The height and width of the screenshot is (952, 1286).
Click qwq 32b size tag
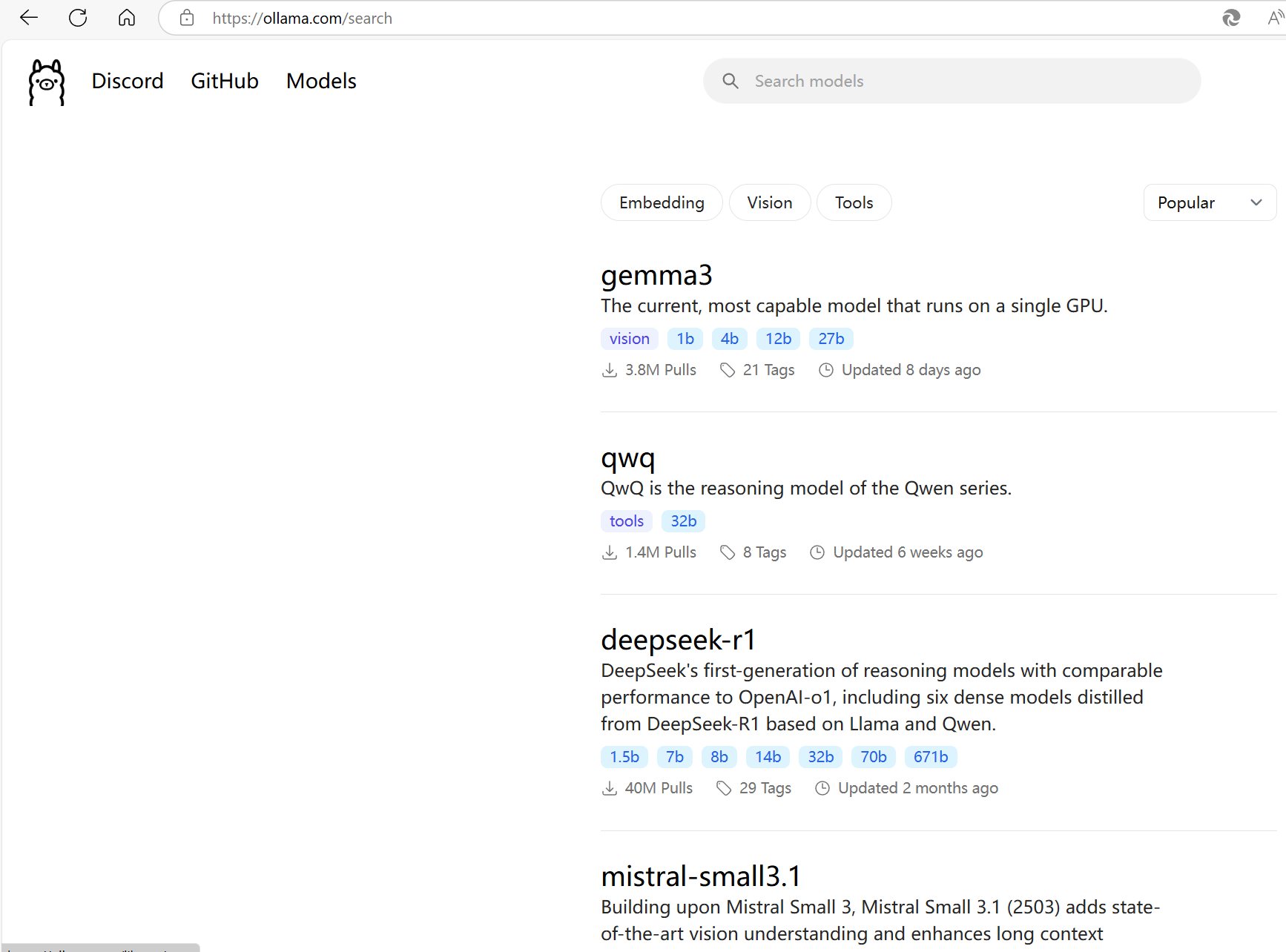click(684, 521)
